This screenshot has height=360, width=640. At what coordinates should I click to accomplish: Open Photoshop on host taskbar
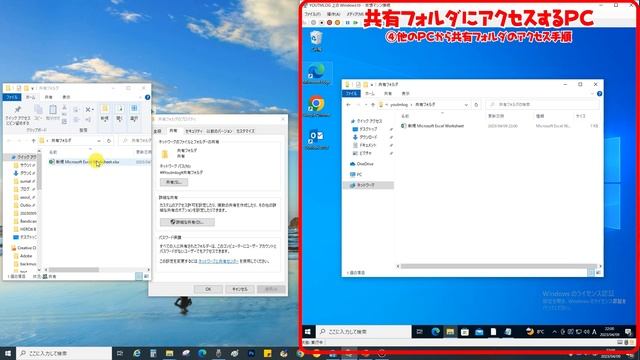pyautogui.click(x=251, y=353)
